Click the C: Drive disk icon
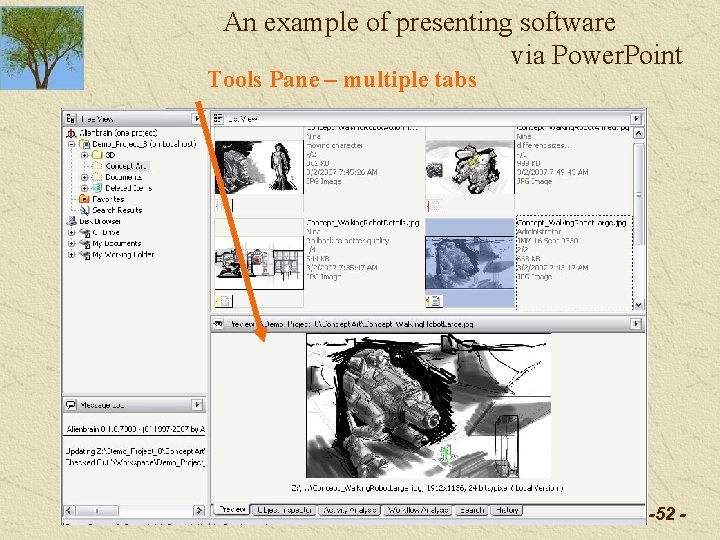The image size is (720, 540). click(x=84, y=232)
